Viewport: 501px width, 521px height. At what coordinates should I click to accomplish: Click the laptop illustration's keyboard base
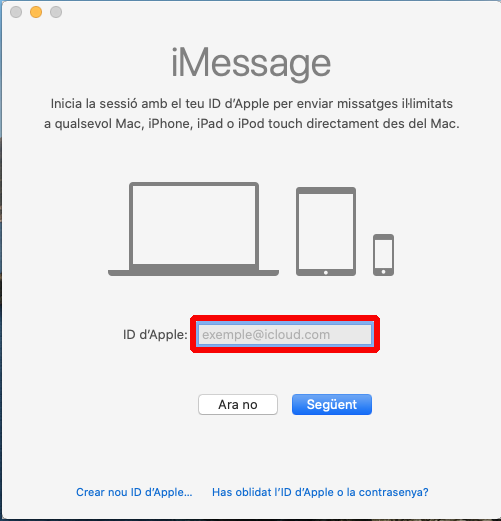pos(193,272)
